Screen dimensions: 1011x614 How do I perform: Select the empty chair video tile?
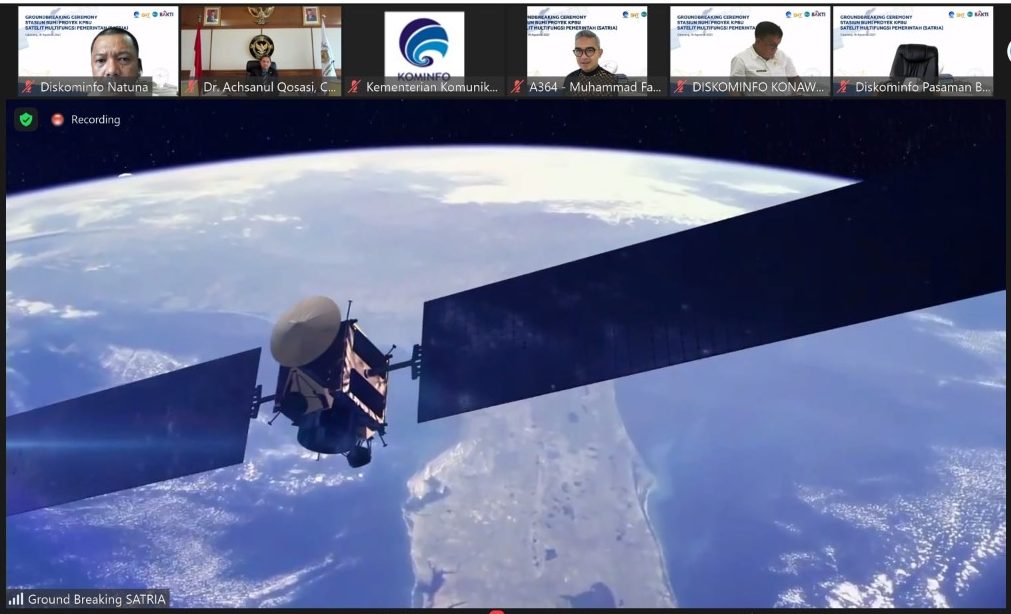(x=913, y=45)
